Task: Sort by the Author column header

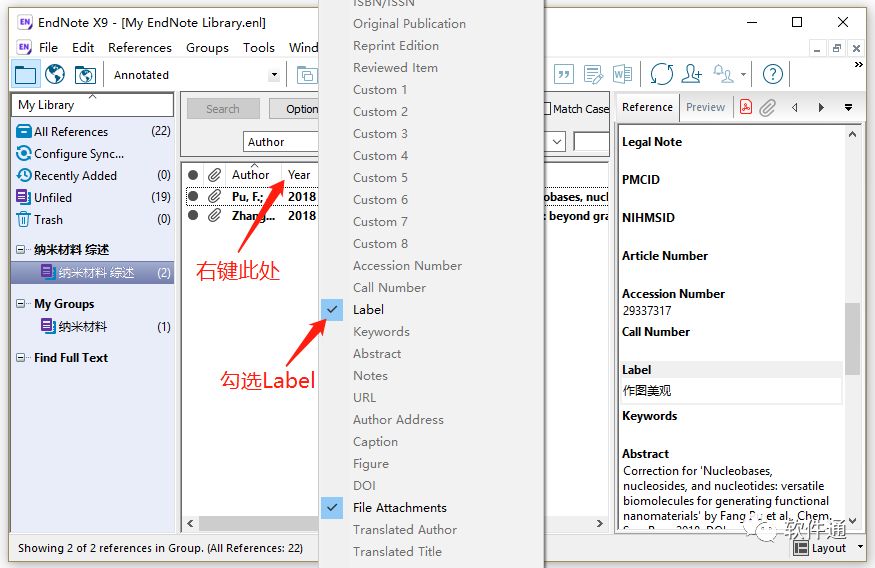Action: (251, 175)
